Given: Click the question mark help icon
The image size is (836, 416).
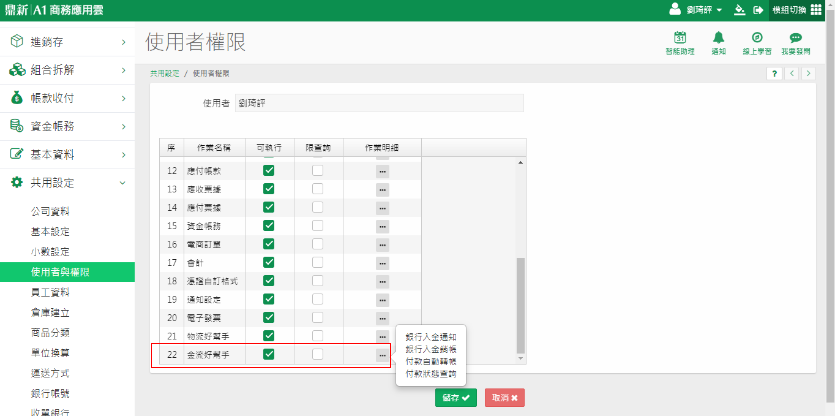Looking at the screenshot, I should click(x=774, y=74).
